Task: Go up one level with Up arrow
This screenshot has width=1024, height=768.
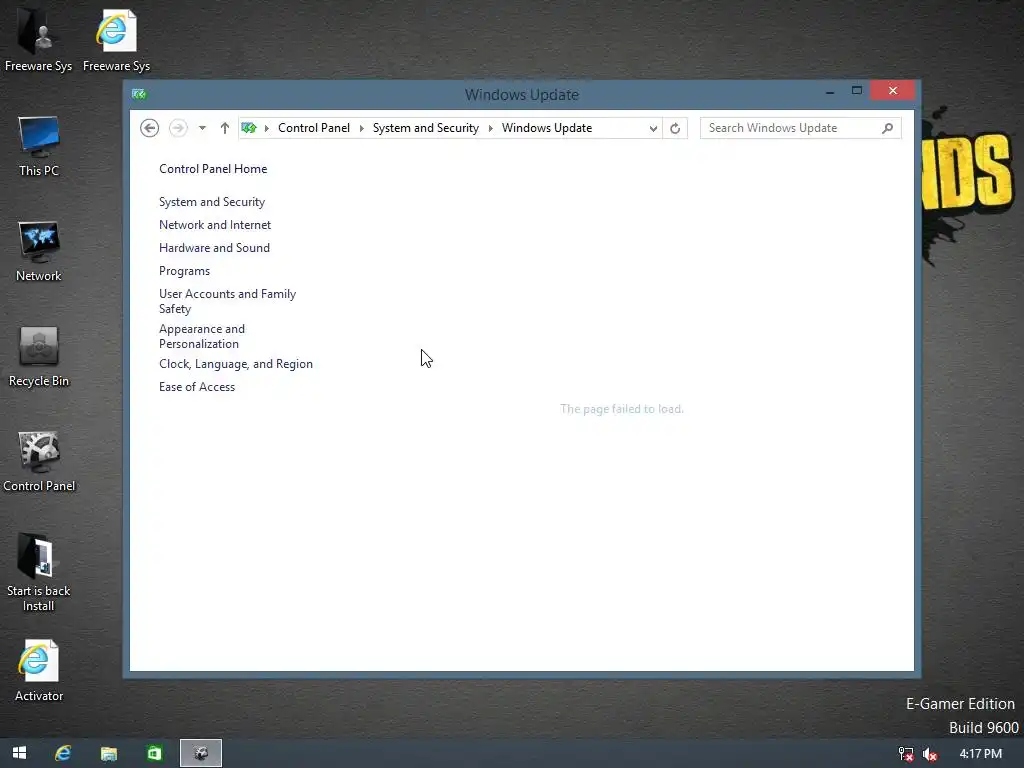Action: click(225, 128)
